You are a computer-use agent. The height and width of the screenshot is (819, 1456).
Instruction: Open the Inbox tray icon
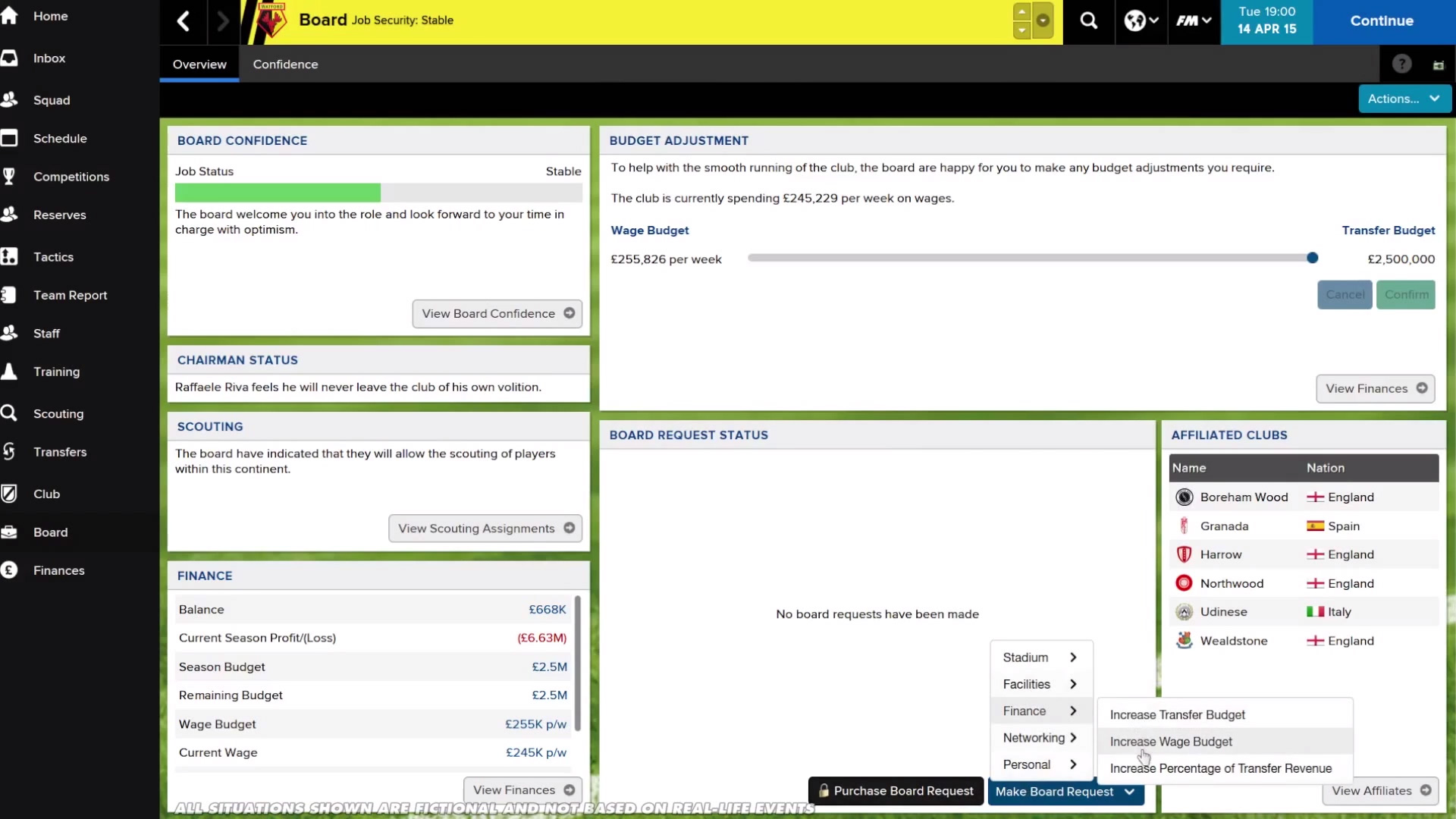point(9,58)
